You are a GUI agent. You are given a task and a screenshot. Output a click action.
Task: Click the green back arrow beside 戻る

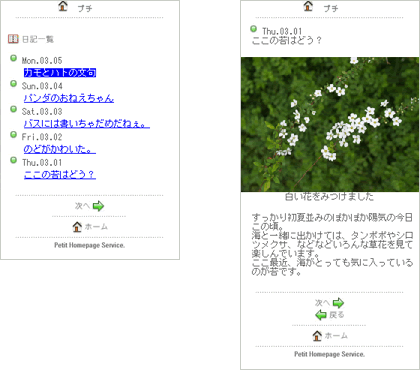pyautogui.click(x=321, y=315)
